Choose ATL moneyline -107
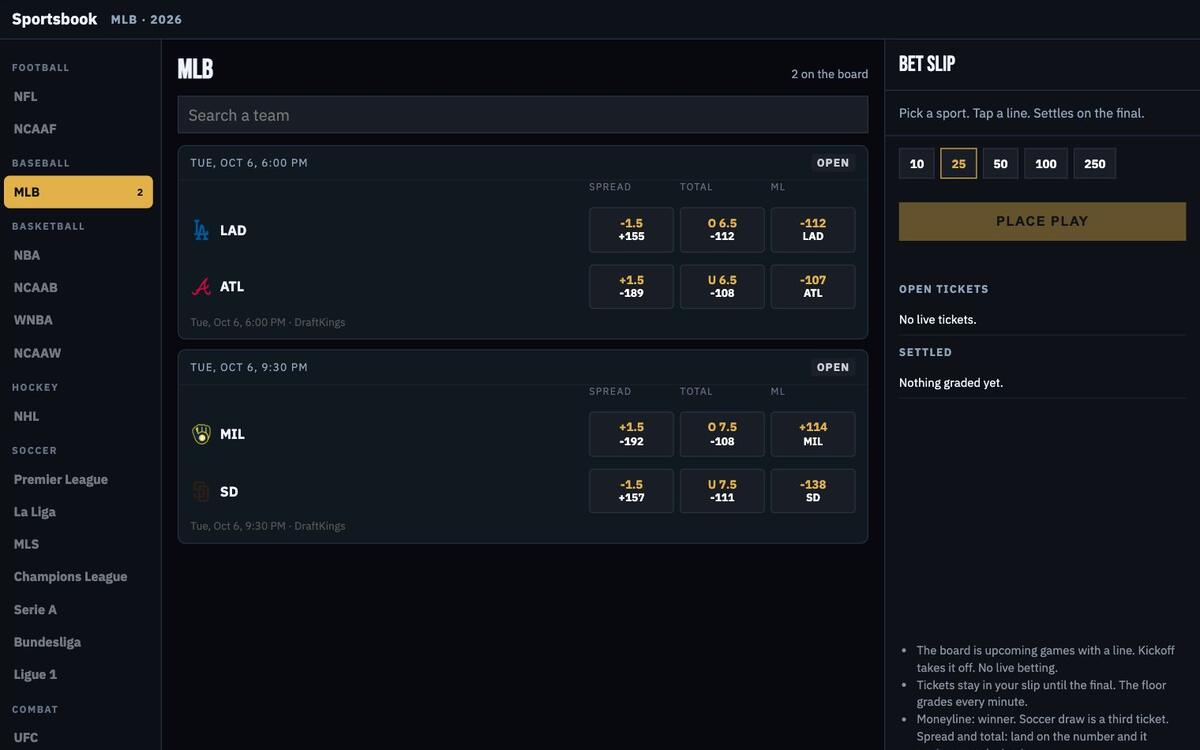1200x750 pixels. pyautogui.click(x=813, y=287)
